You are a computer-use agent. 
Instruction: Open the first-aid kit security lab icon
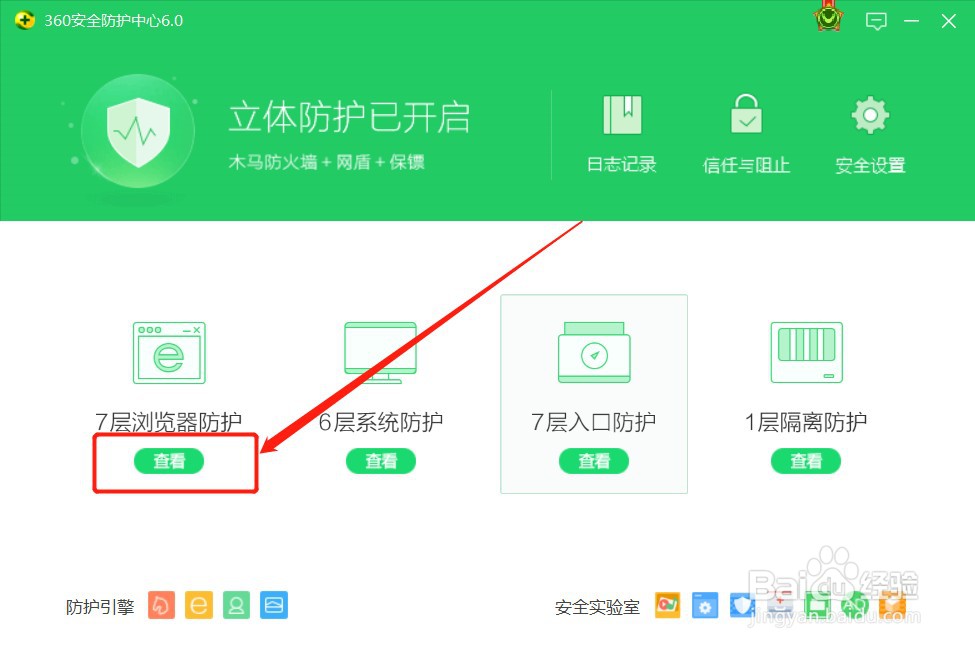click(780, 605)
